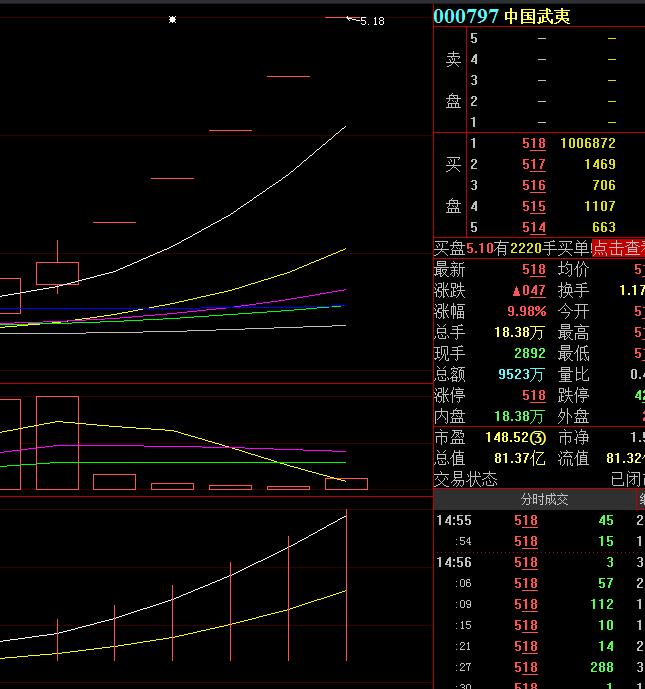Click the 涨停 limit-up price 518
Viewport: 645px width, 689px height.
[x=533, y=396]
